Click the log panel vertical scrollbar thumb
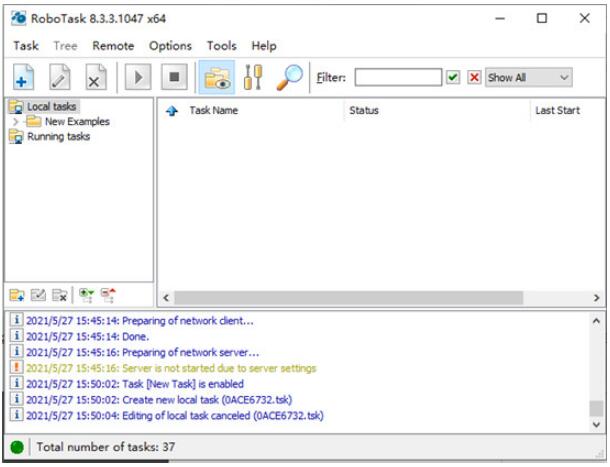Image resolution: width=610 pixels, height=467 pixels. pos(596,409)
